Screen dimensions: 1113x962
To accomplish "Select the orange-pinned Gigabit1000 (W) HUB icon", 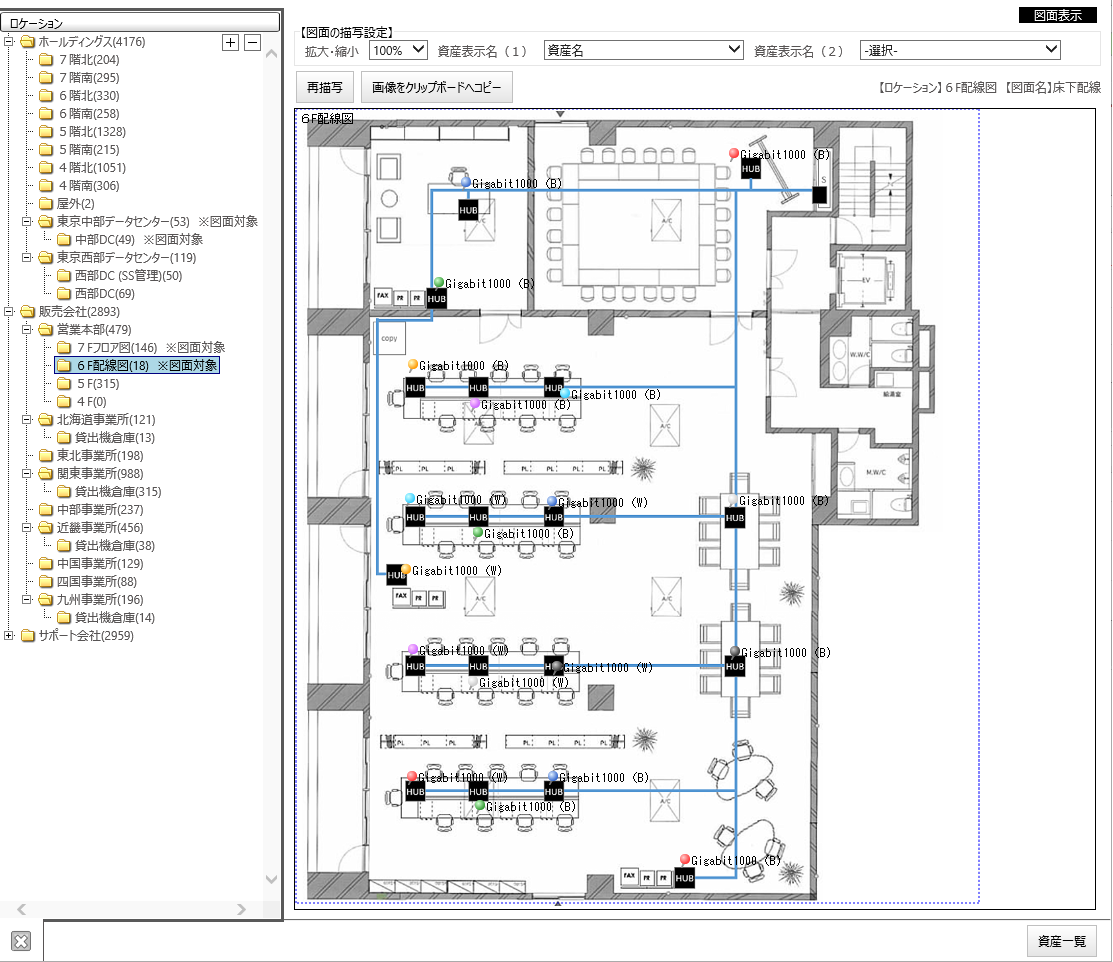I will tap(396, 574).
